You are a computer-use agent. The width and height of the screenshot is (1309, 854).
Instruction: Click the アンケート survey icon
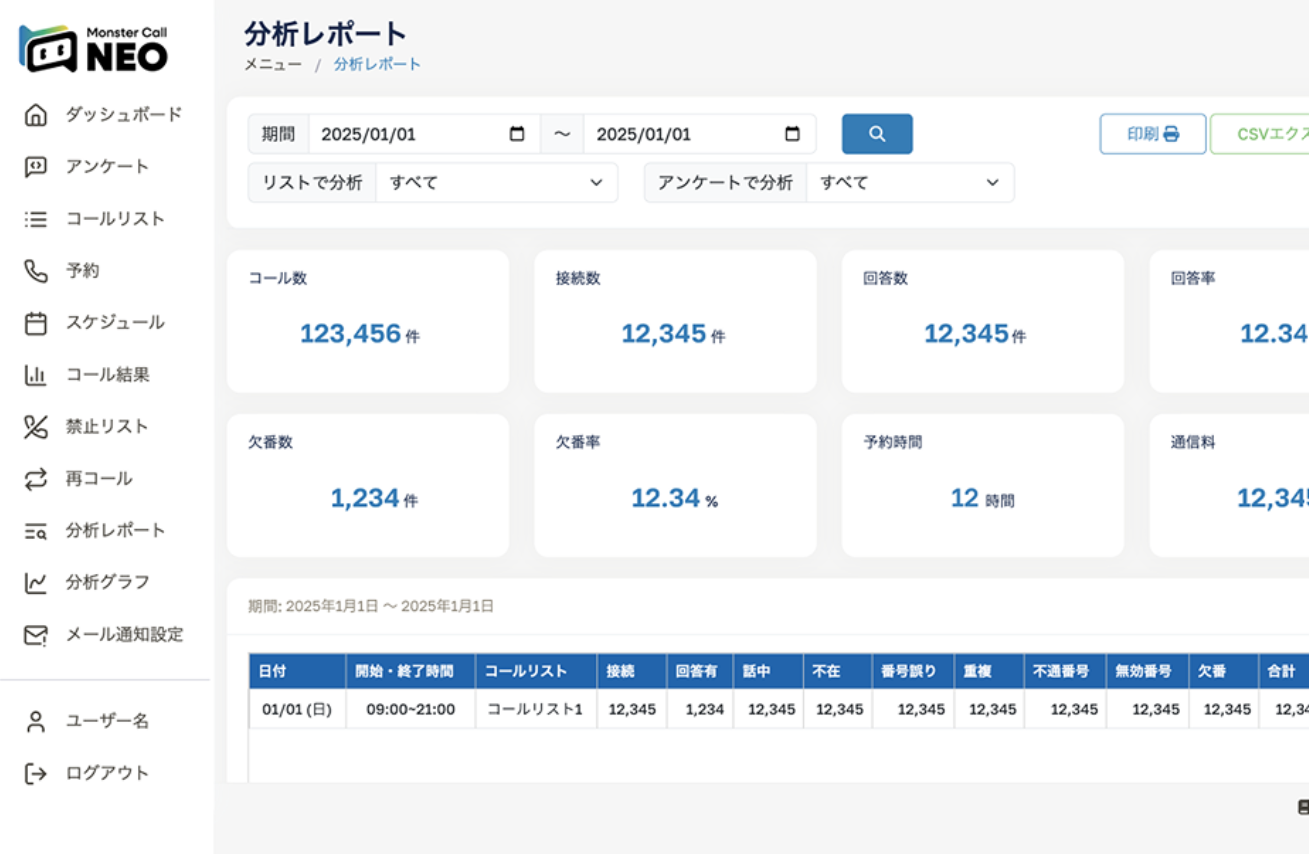36,167
